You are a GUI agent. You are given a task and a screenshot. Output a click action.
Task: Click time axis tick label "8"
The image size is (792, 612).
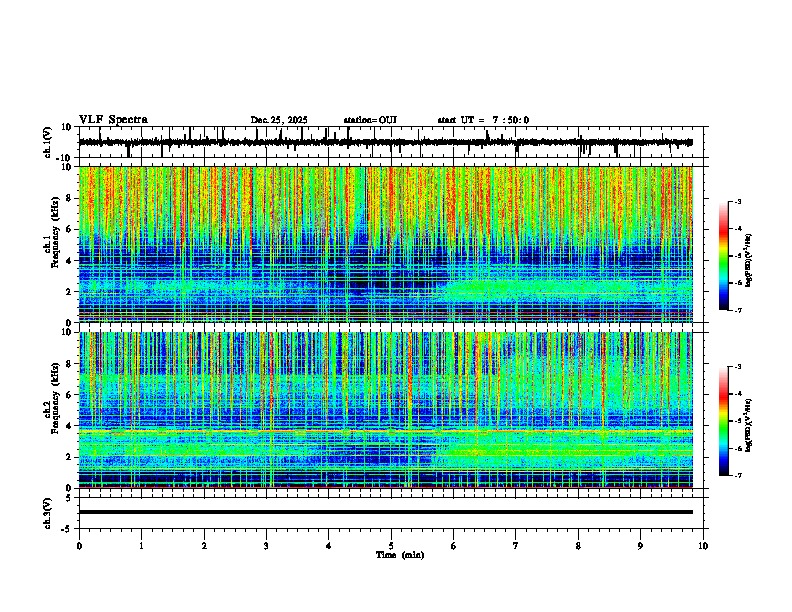click(x=578, y=546)
